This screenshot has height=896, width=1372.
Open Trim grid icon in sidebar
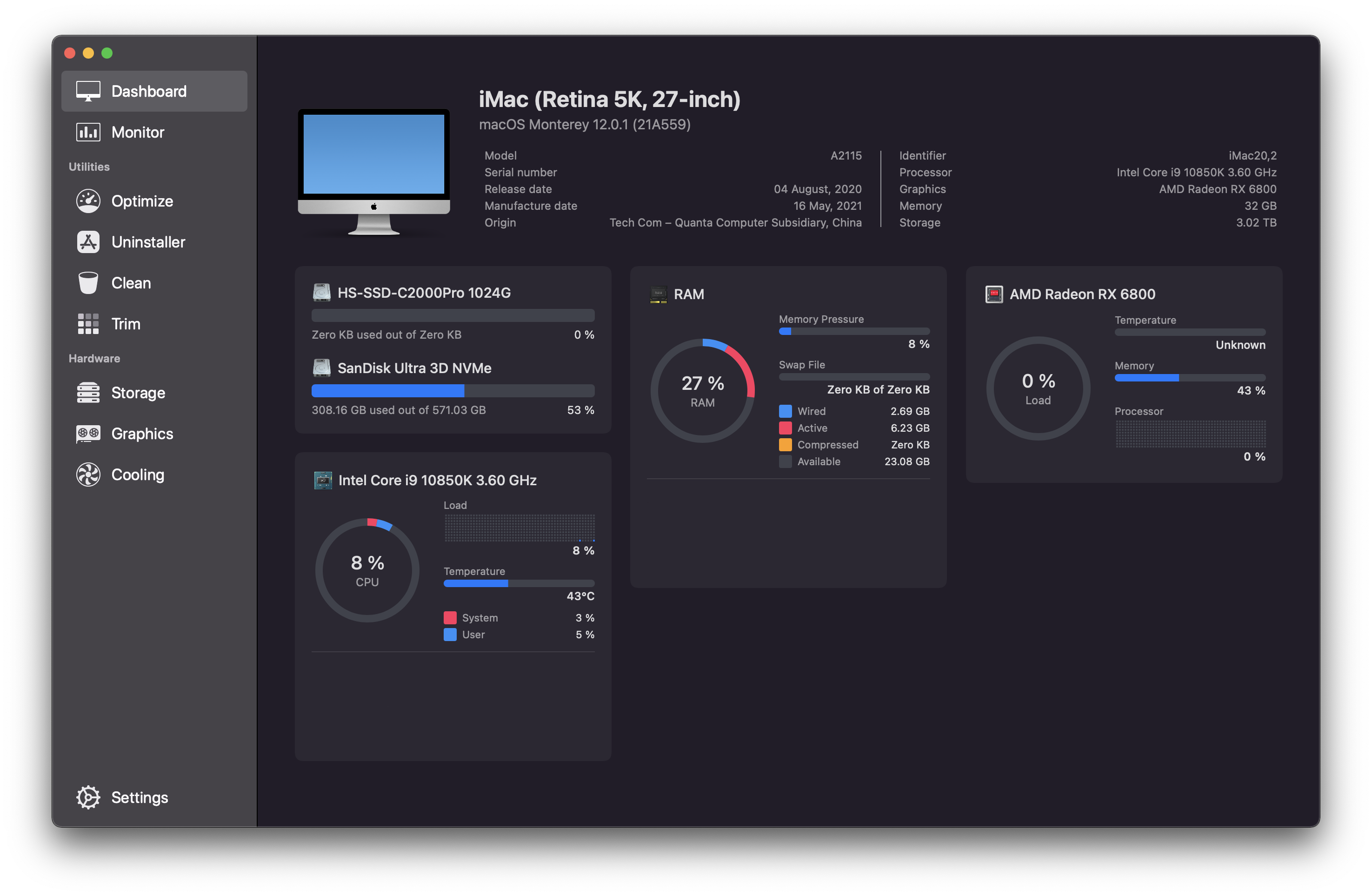point(88,324)
